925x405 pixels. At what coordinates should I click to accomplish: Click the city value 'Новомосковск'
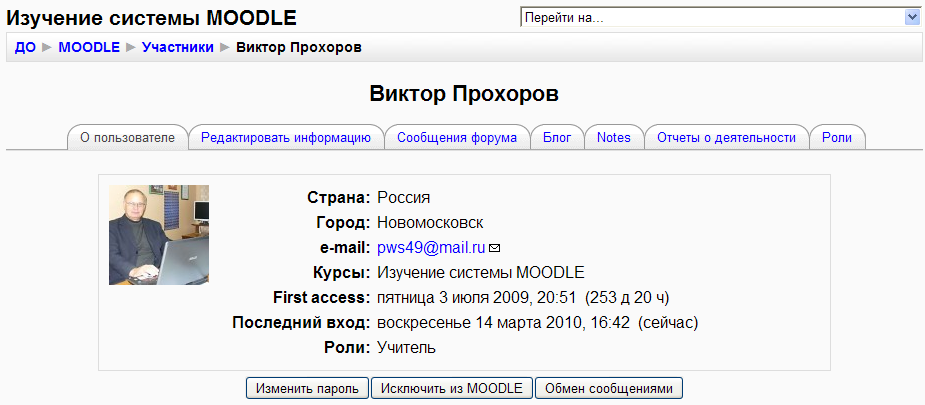(x=431, y=223)
